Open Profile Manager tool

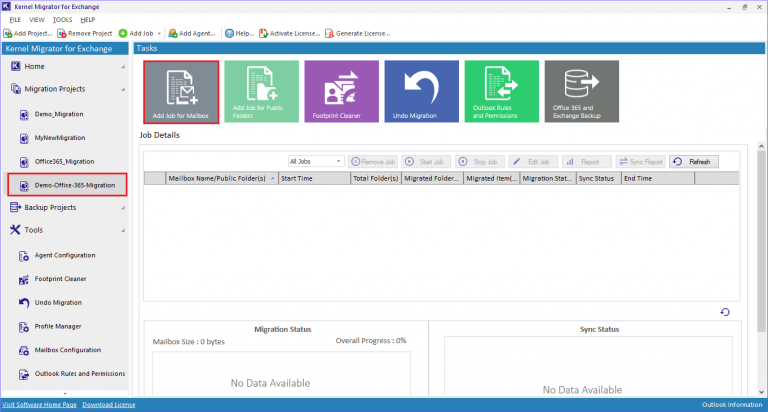coord(58,326)
